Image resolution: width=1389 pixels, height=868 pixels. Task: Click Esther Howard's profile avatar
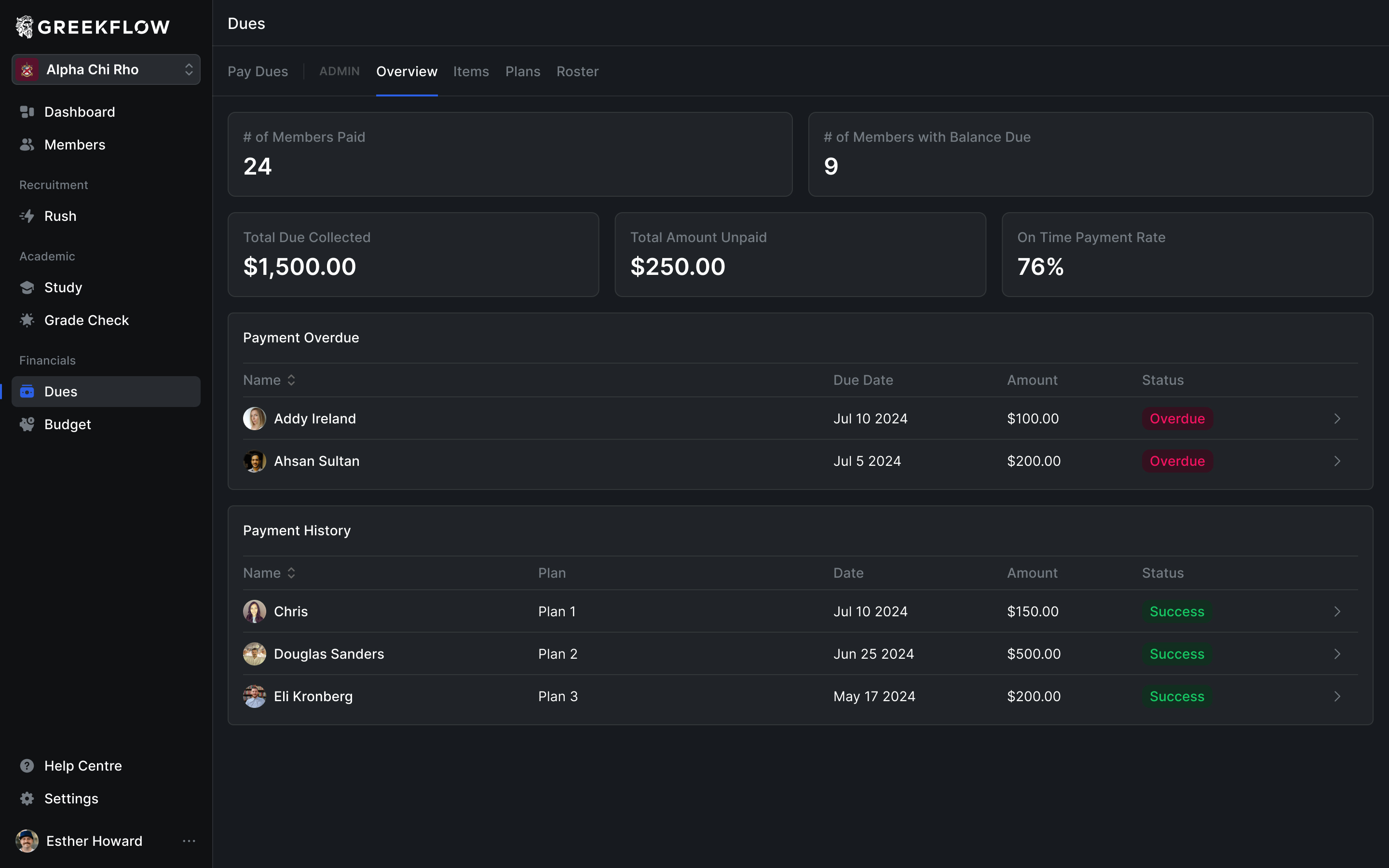coord(27,841)
